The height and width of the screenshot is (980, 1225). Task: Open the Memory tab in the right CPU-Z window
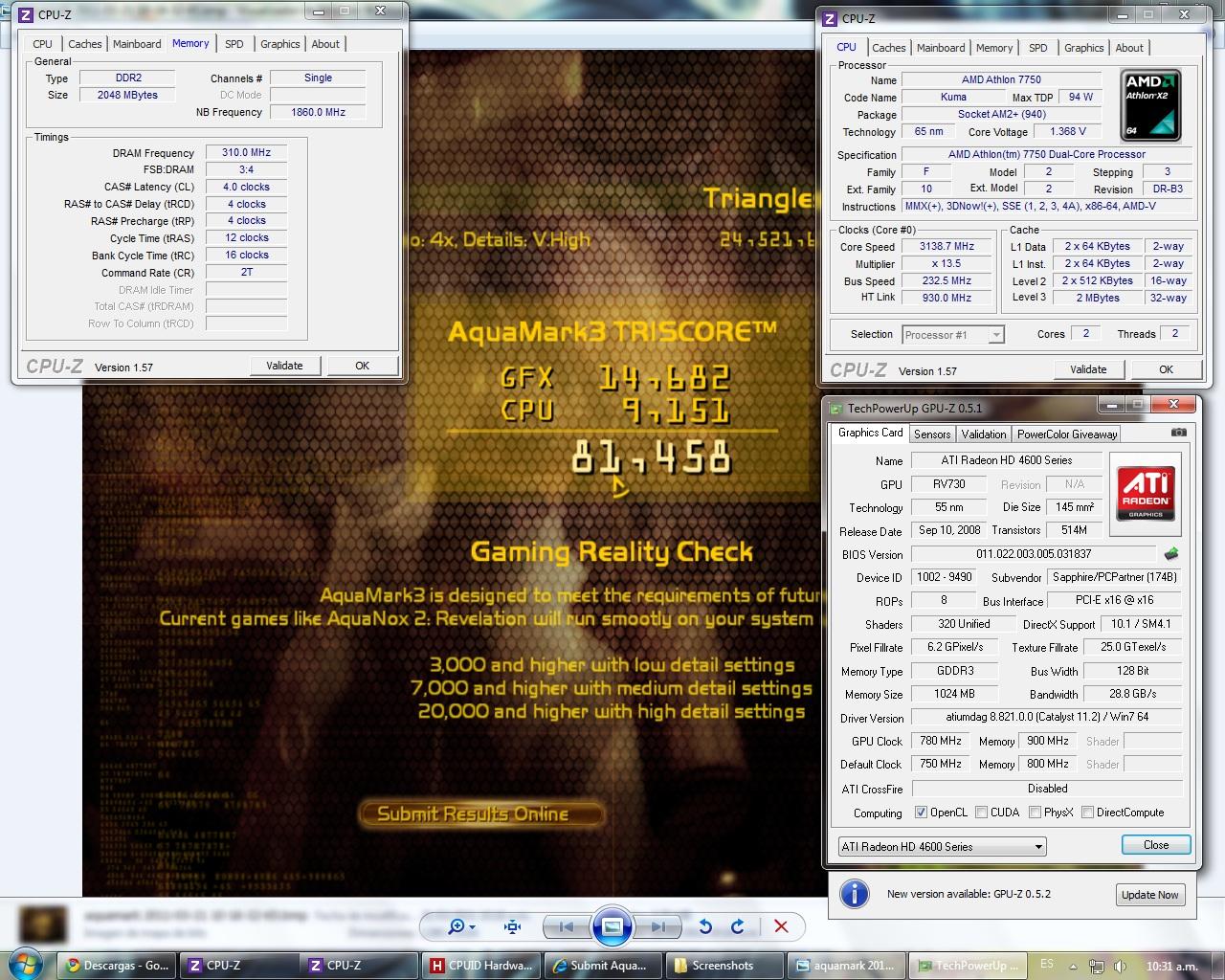click(x=994, y=48)
